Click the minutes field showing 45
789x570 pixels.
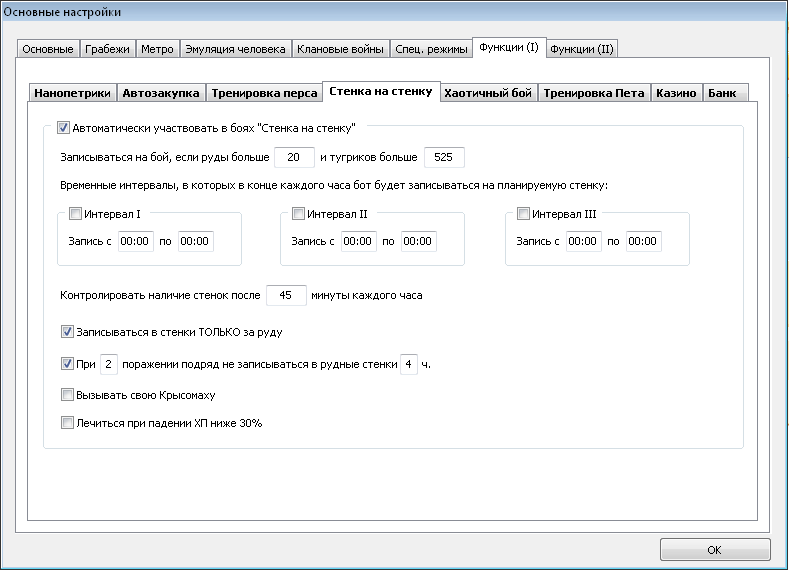tap(286, 295)
